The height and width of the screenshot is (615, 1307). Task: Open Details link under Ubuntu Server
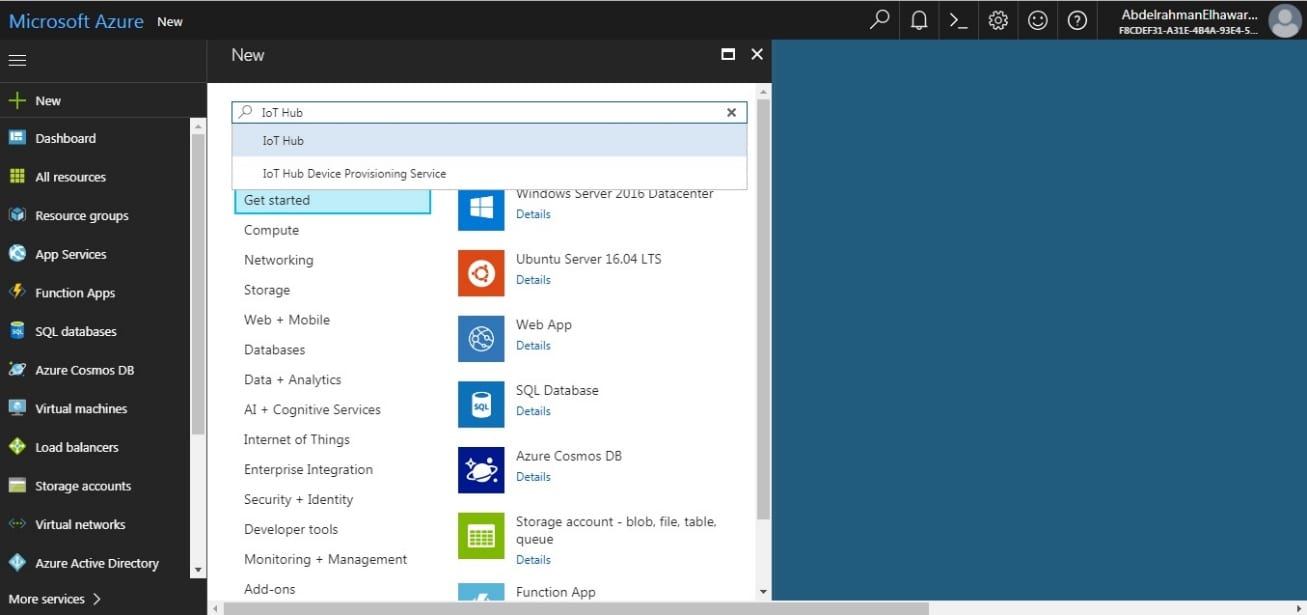[533, 280]
